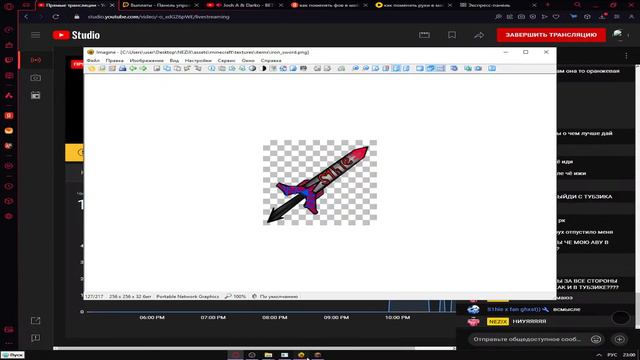Click the 06:00 PM timeline label

pyautogui.click(x=152, y=317)
